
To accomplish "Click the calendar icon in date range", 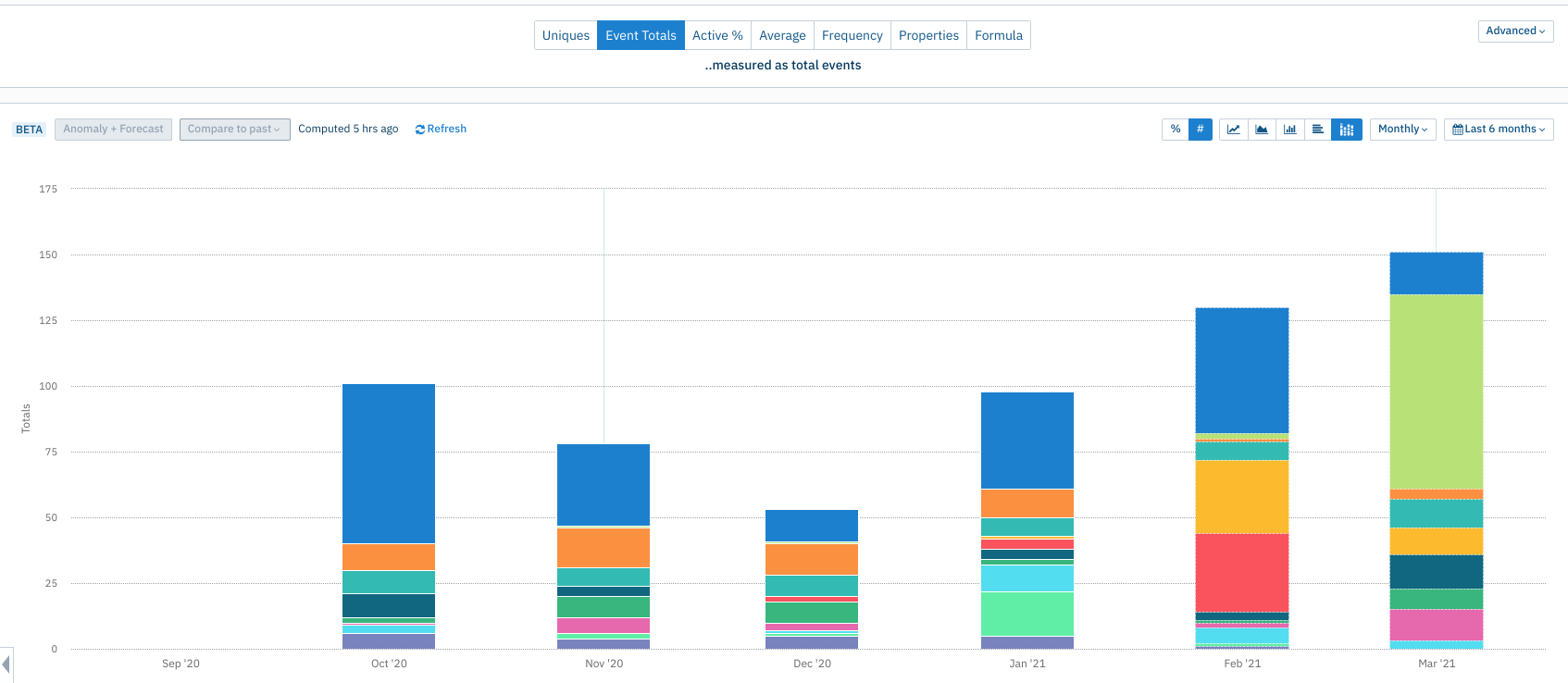I will point(1458,130).
